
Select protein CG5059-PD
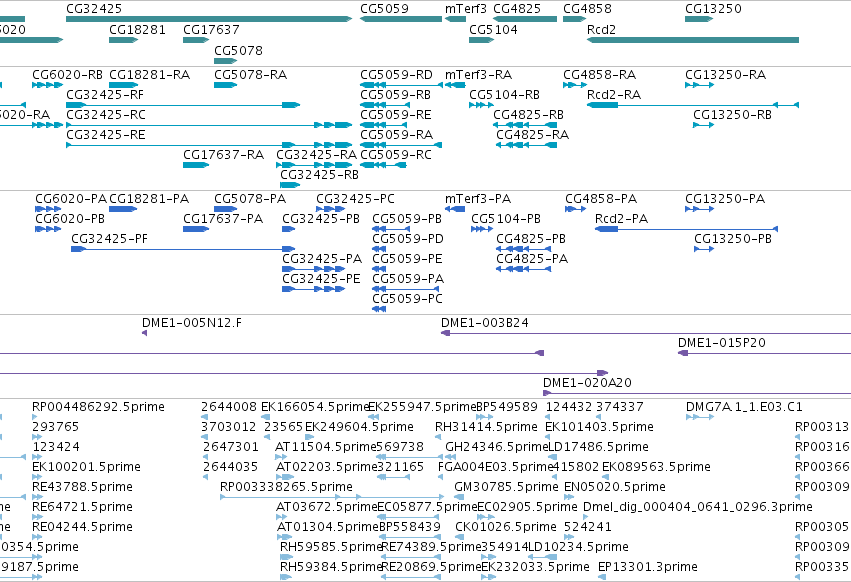tap(379, 249)
